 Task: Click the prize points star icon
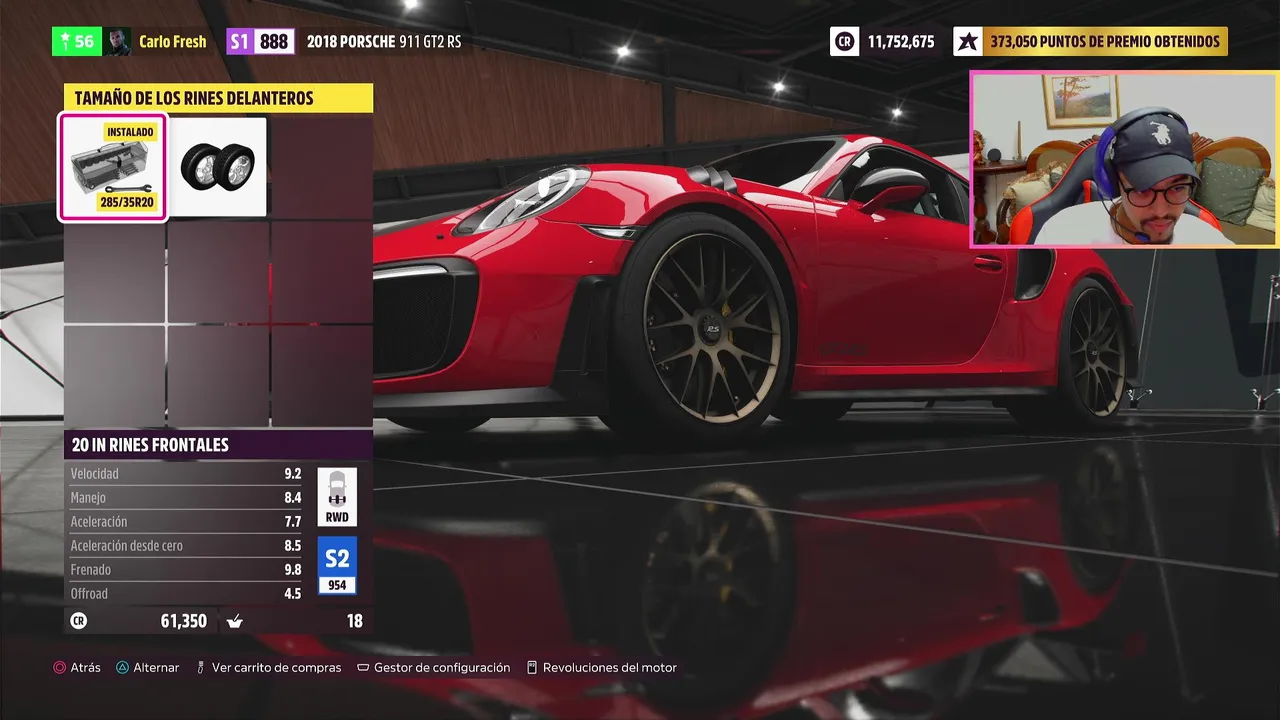pyautogui.click(x=968, y=41)
